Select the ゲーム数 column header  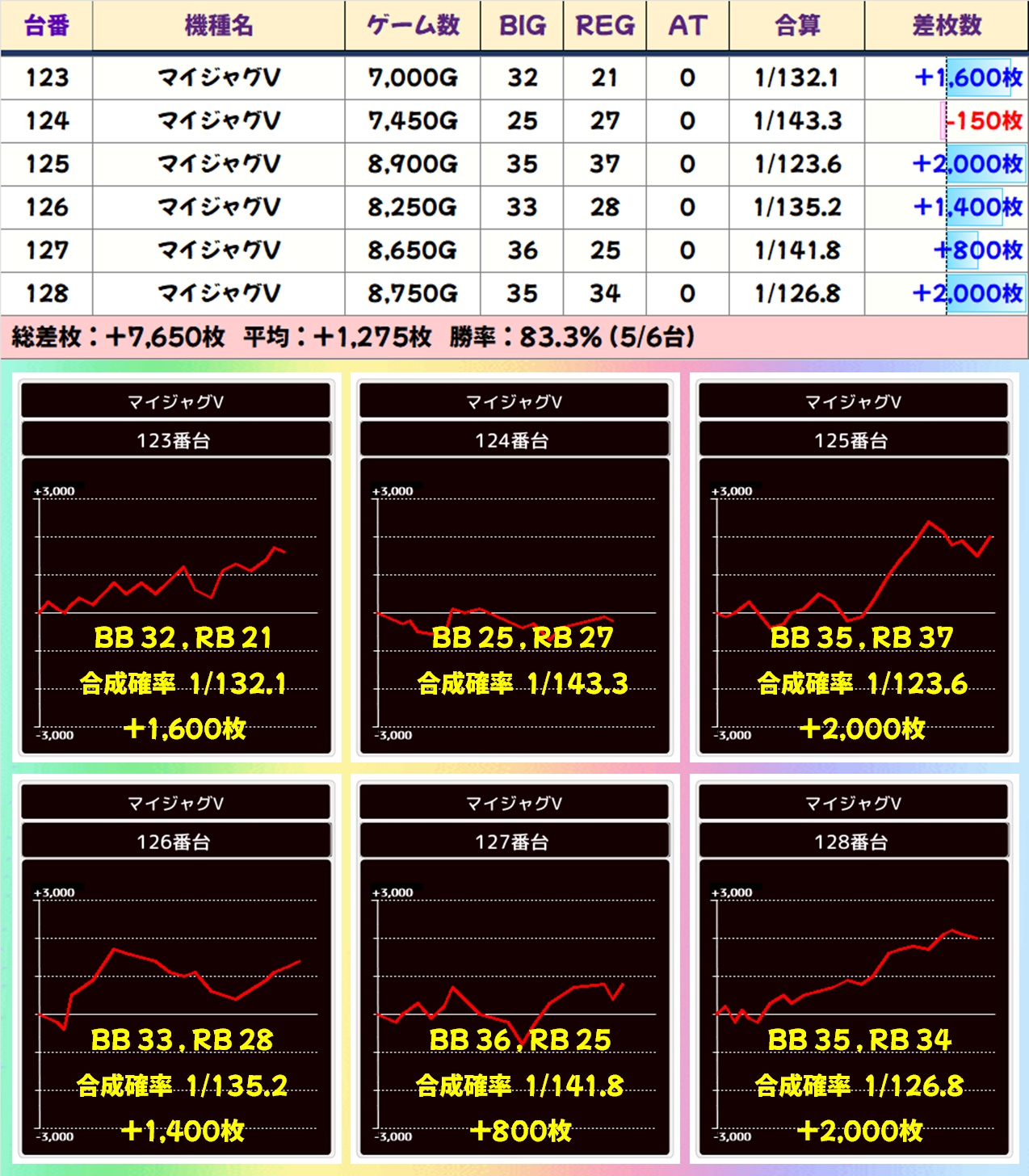coord(413,26)
